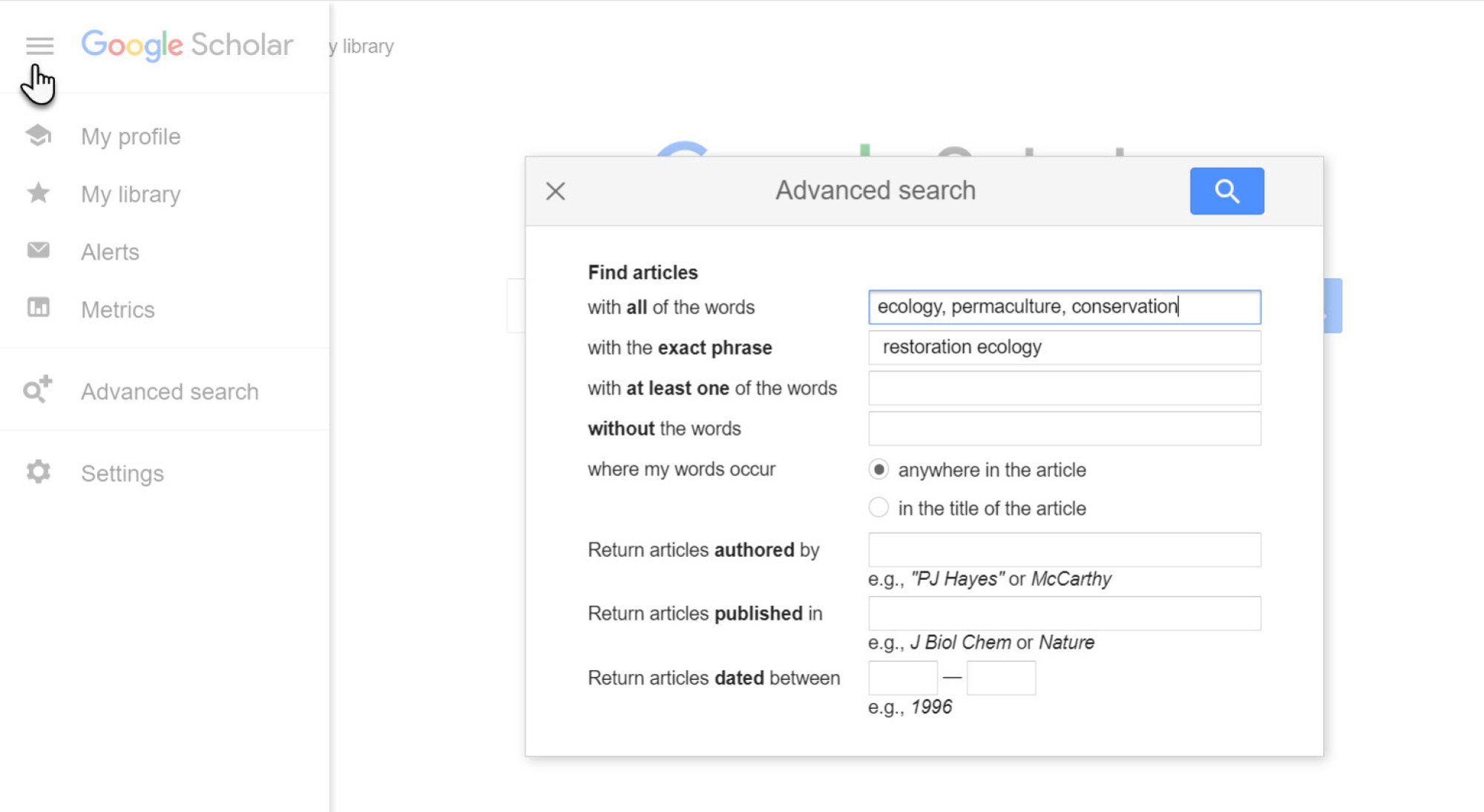The height and width of the screenshot is (812, 1484).
Task: Click the hamburger menu icon
Action: pos(39,46)
